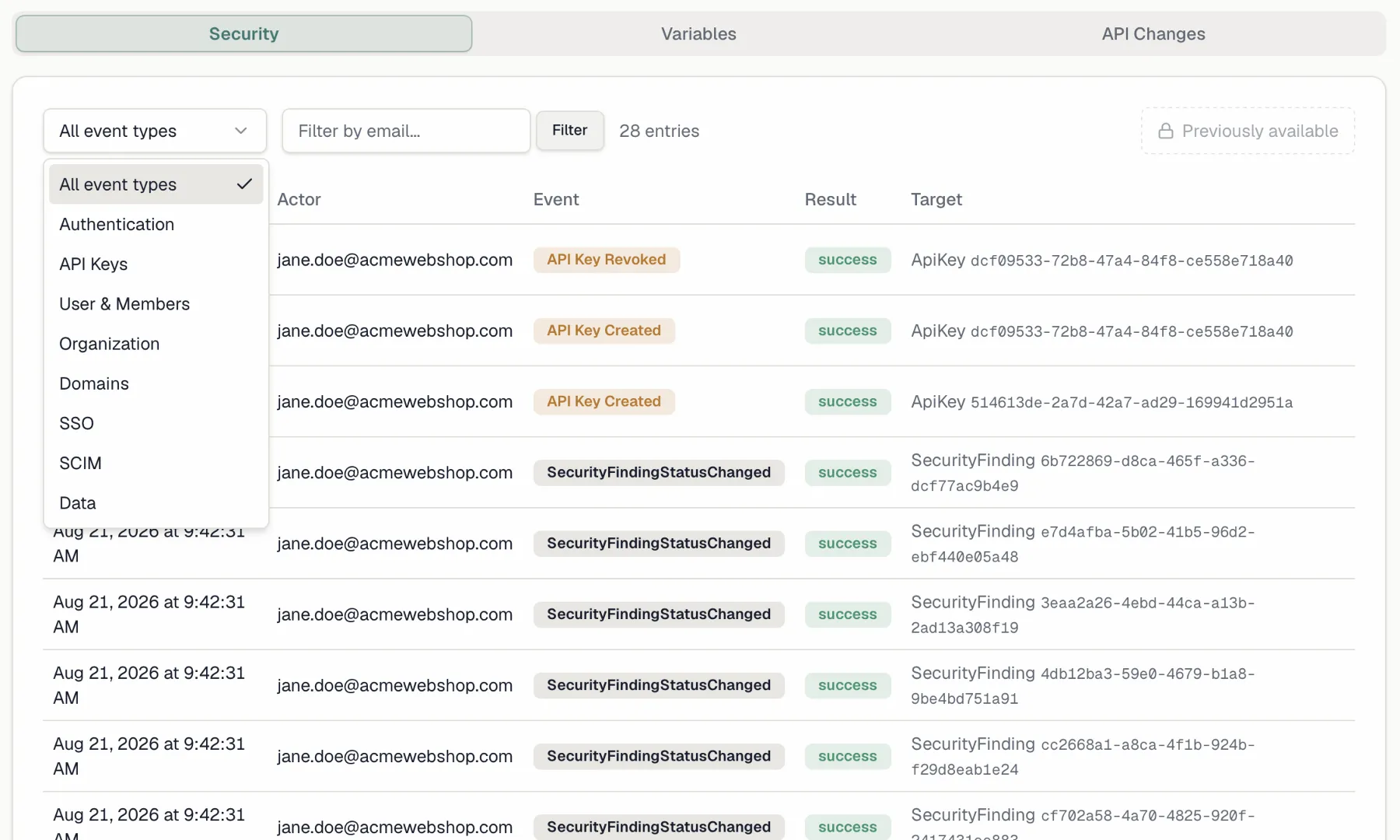Click the Filter button
This screenshot has height=840, width=1400.
coord(569,130)
